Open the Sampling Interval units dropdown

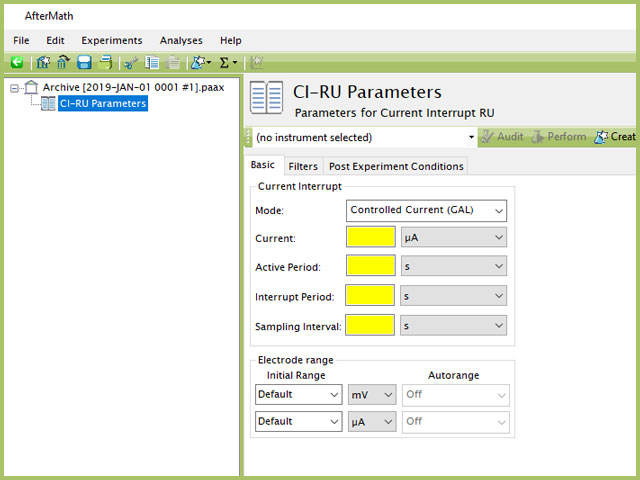453,325
